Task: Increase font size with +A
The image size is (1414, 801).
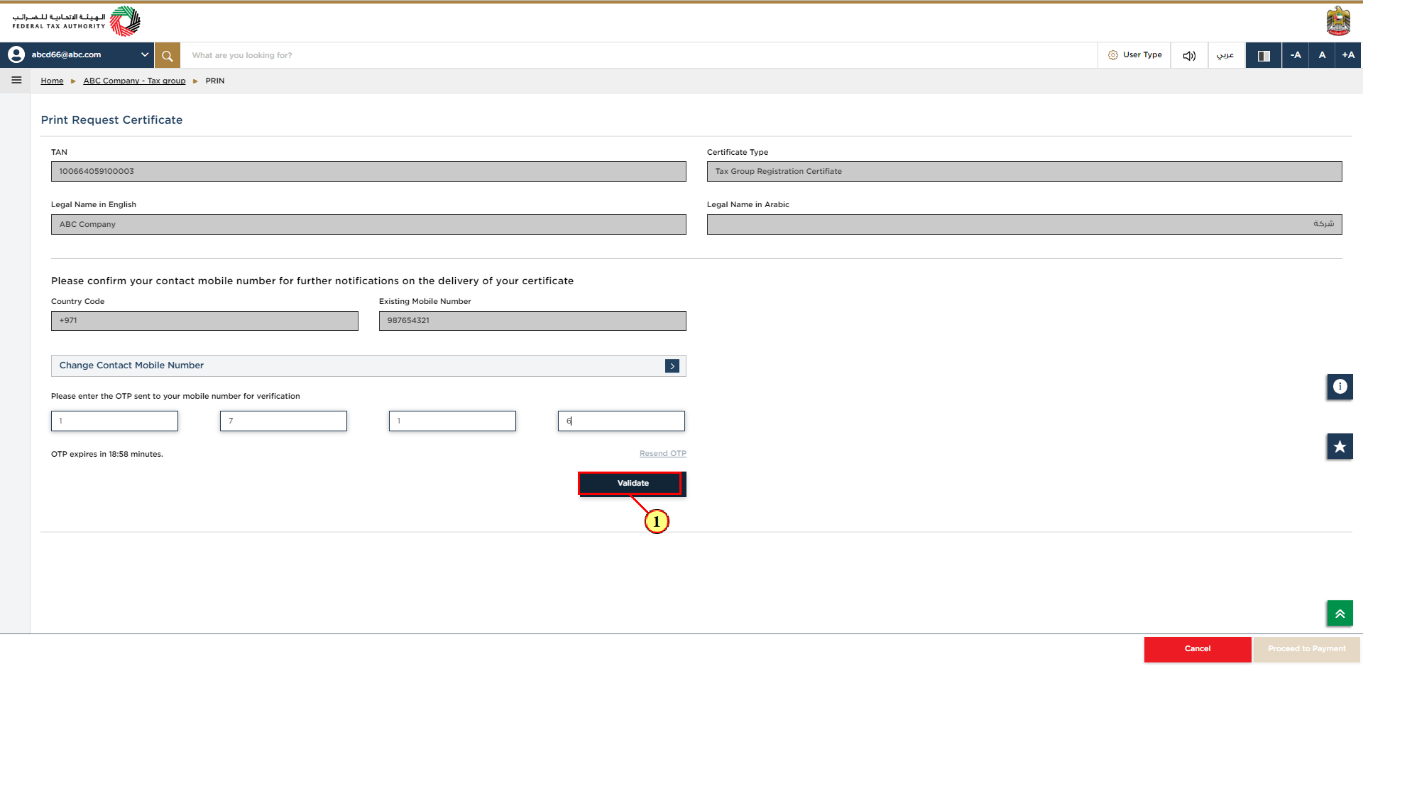Action: [x=1348, y=55]
